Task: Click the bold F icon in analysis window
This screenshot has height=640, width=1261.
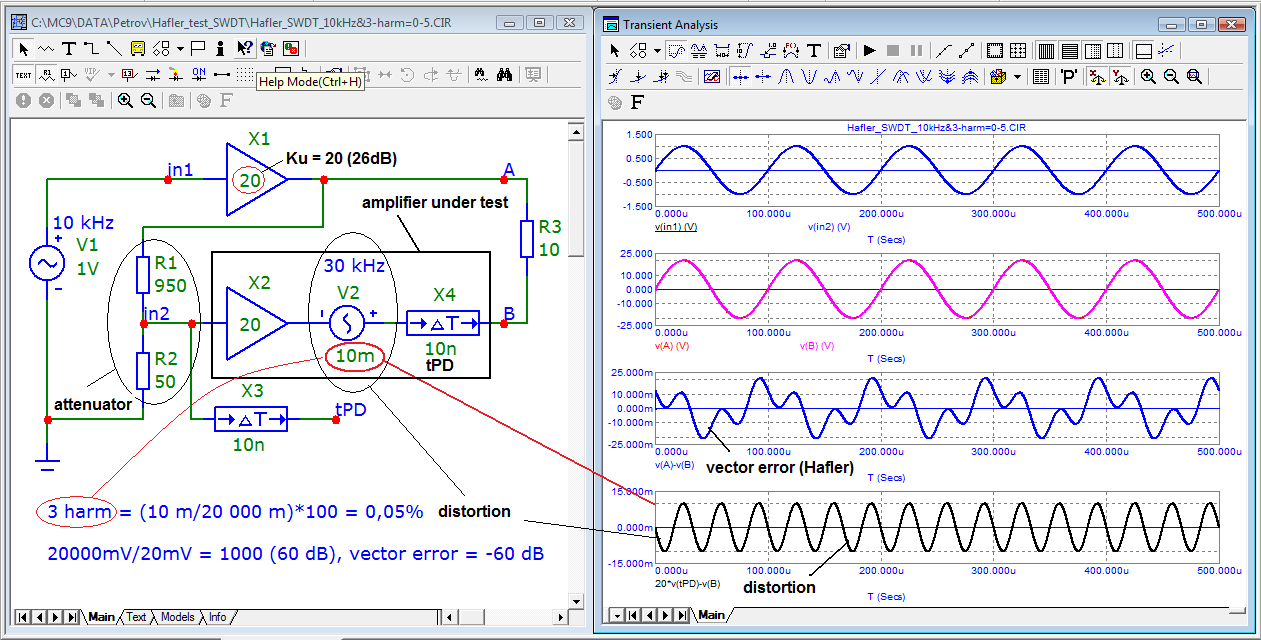Action: click(x=637, y=102)
